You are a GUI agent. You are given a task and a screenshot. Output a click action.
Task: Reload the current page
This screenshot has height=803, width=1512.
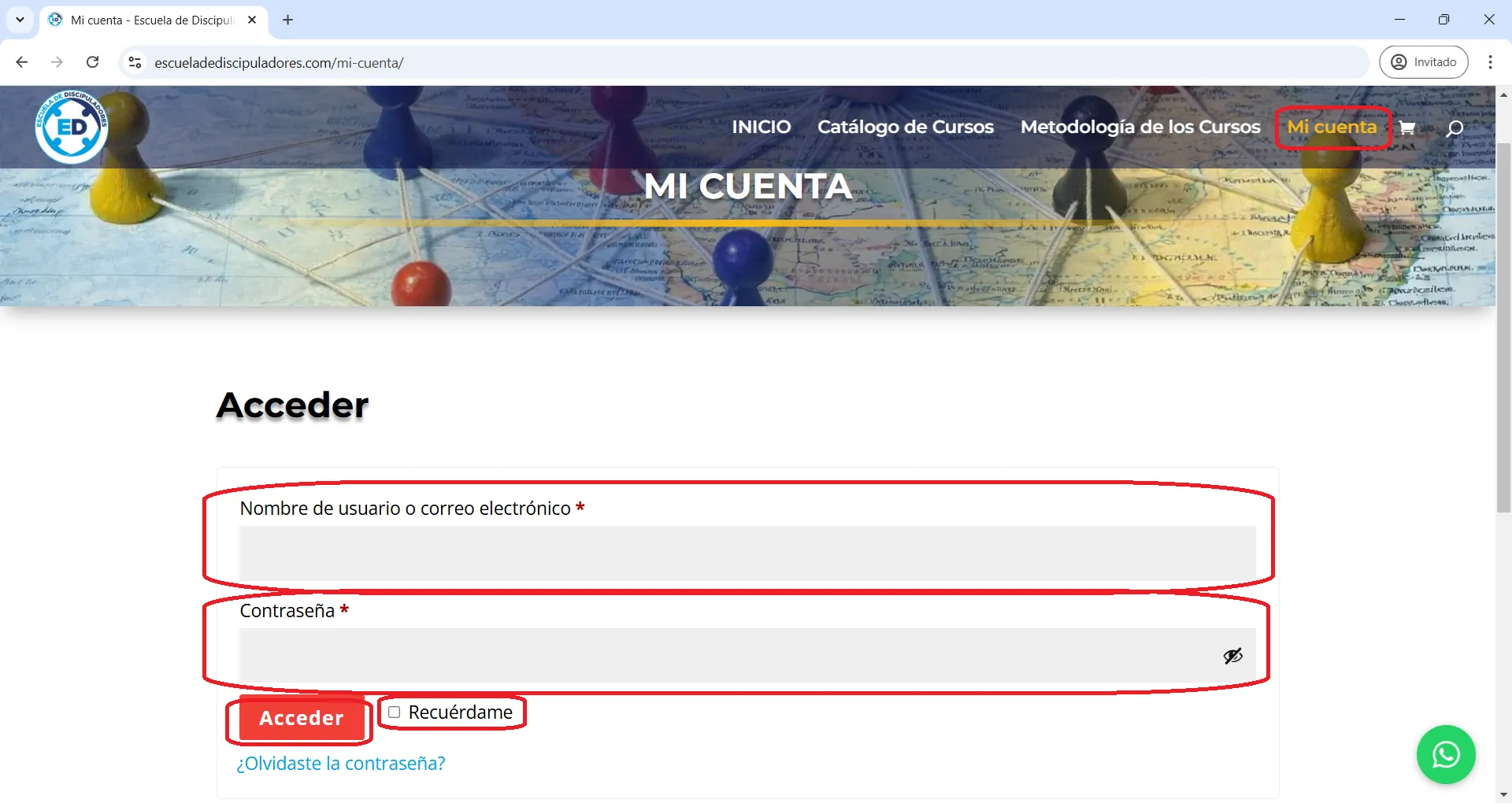click(x=93, y=62)
